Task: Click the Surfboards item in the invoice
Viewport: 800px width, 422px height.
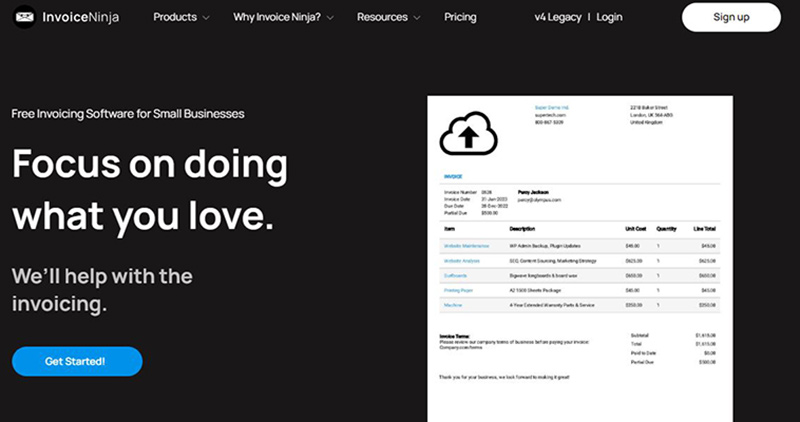Action: coord(454,275)
